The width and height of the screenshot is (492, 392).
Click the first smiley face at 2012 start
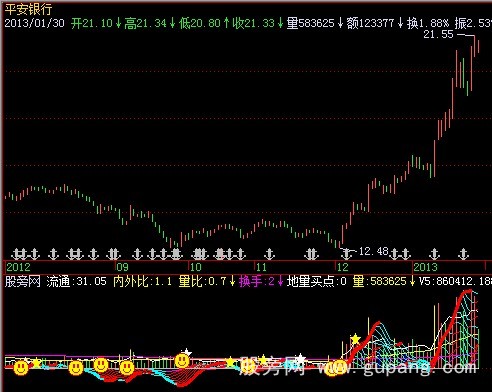click(x=21, y=368)
